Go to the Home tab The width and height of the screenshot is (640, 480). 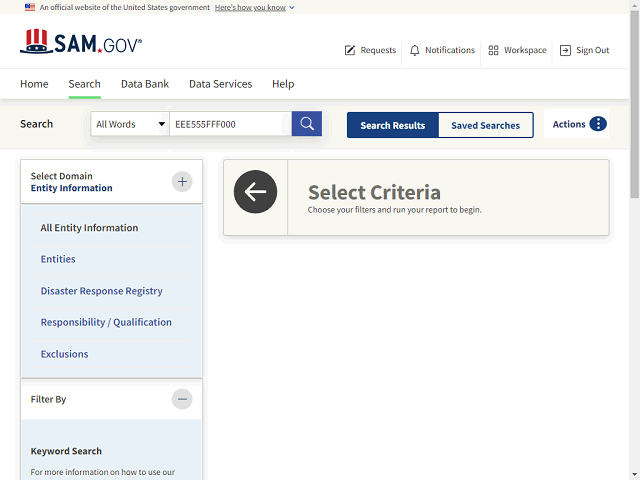34,84
